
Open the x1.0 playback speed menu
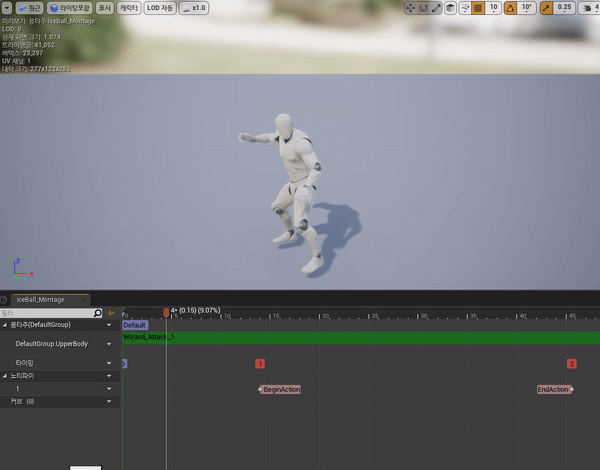coord(194,8)
